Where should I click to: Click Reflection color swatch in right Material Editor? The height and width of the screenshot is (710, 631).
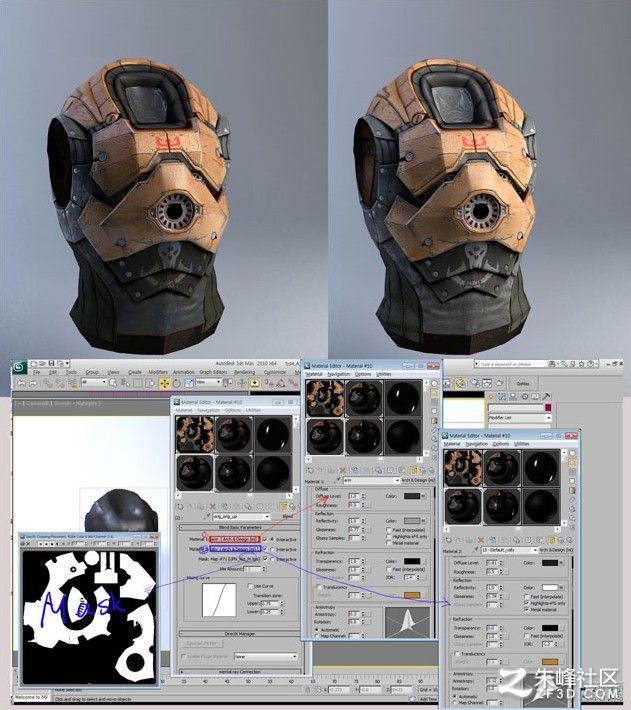(x=550, y=587)
